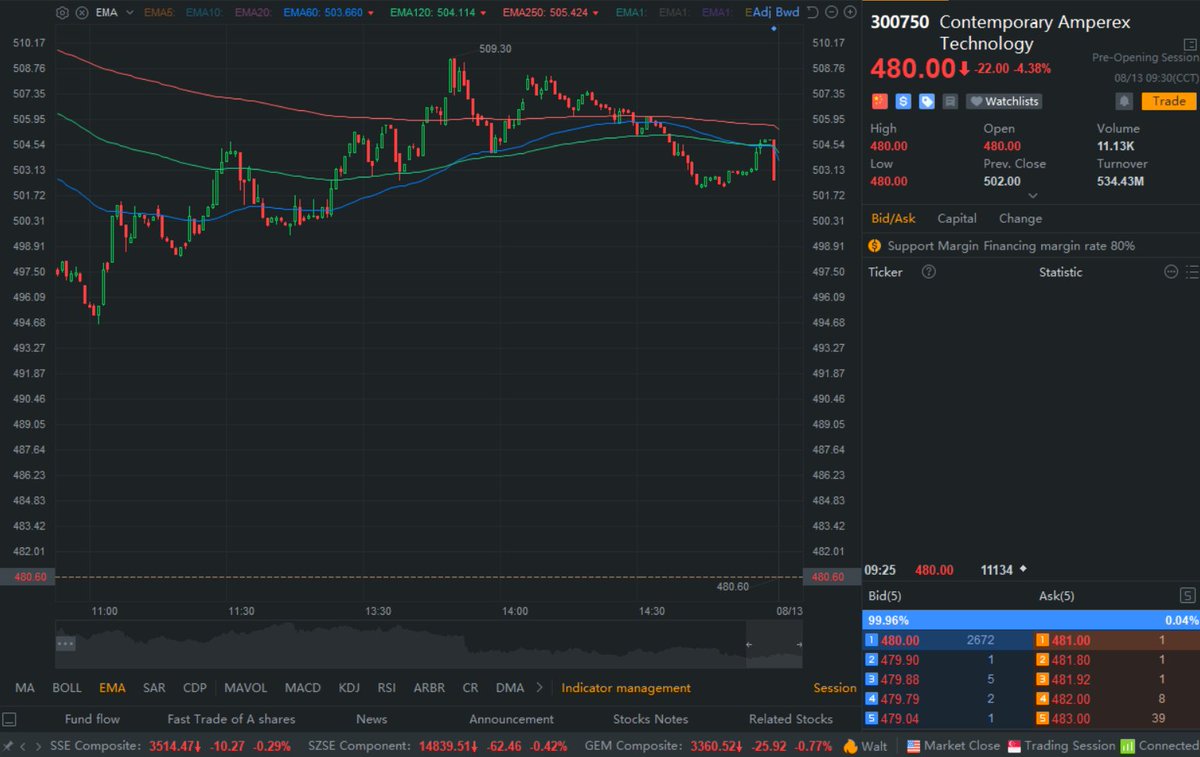Open the notes icon beside Watchlists
Screen dimensions: 1200x757
point(950,101)
